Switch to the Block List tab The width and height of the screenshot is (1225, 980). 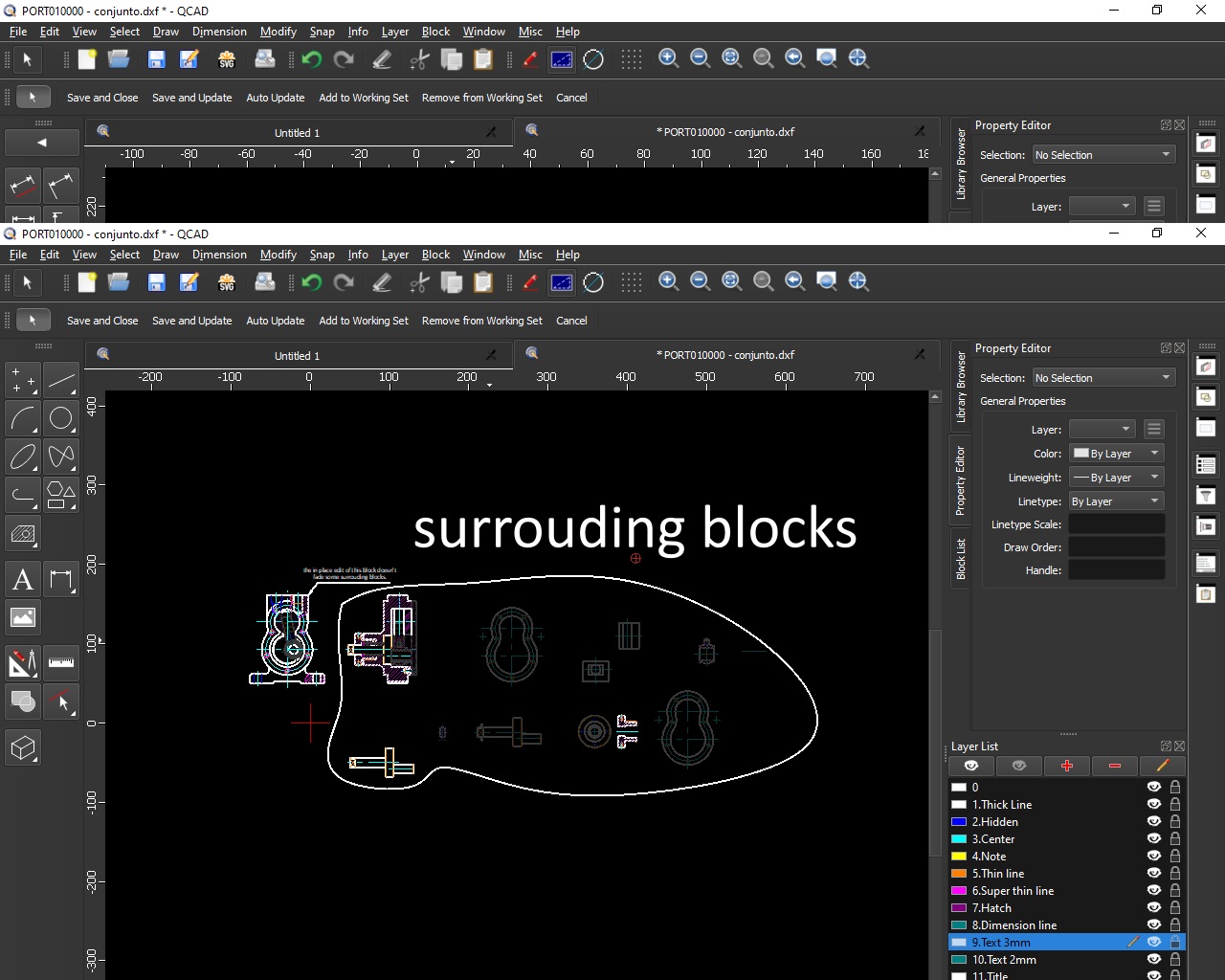961,559
